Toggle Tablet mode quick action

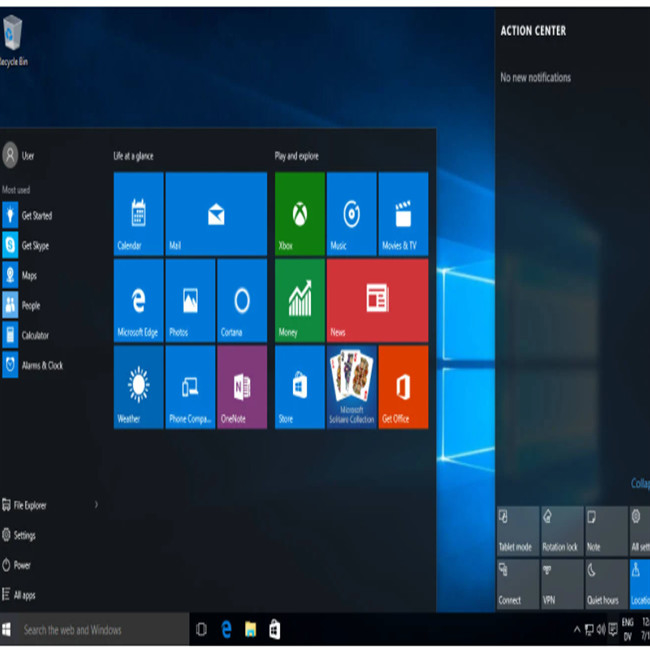point(518,531)
